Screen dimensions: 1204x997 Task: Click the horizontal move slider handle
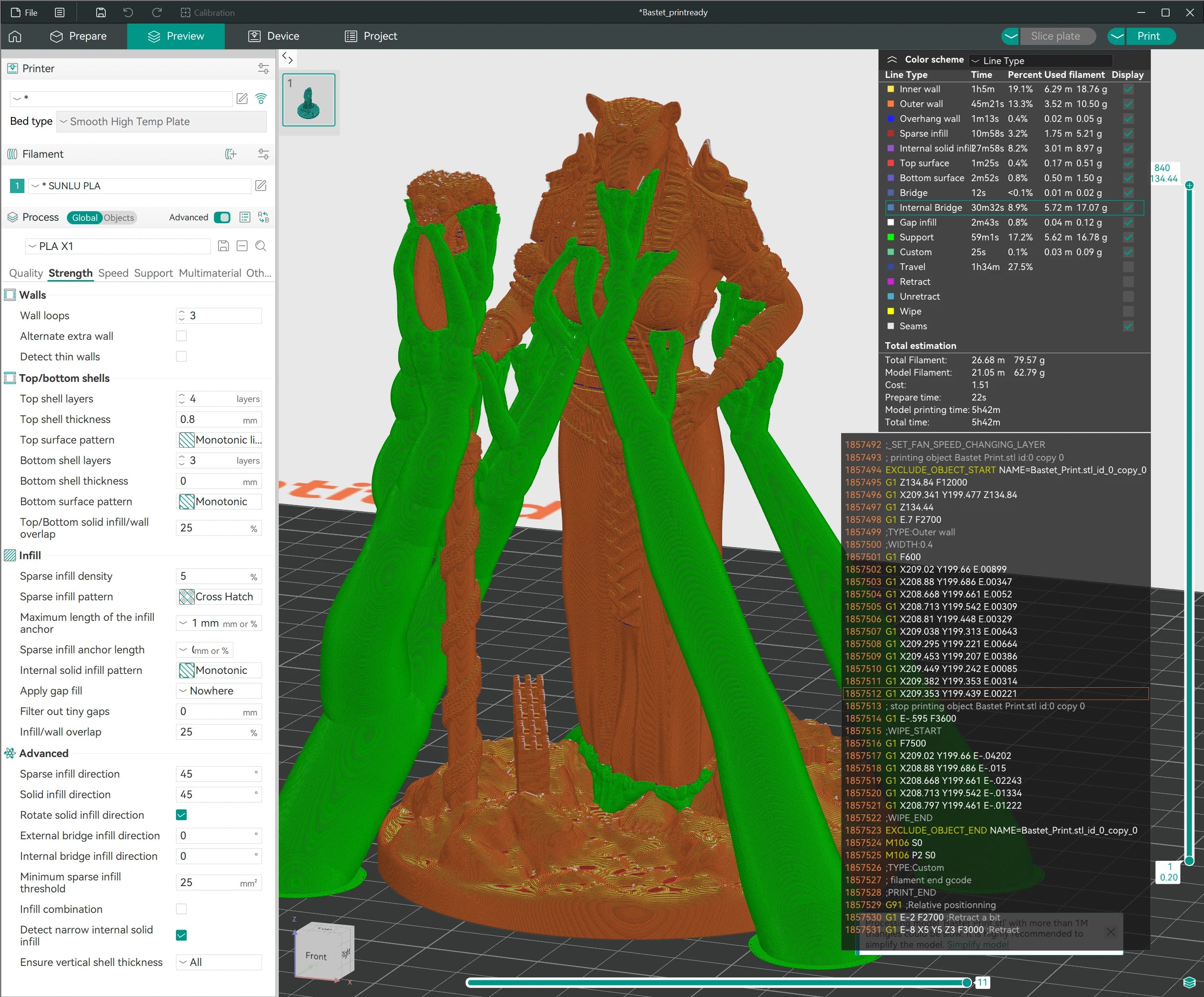click(x=967, y=983)
